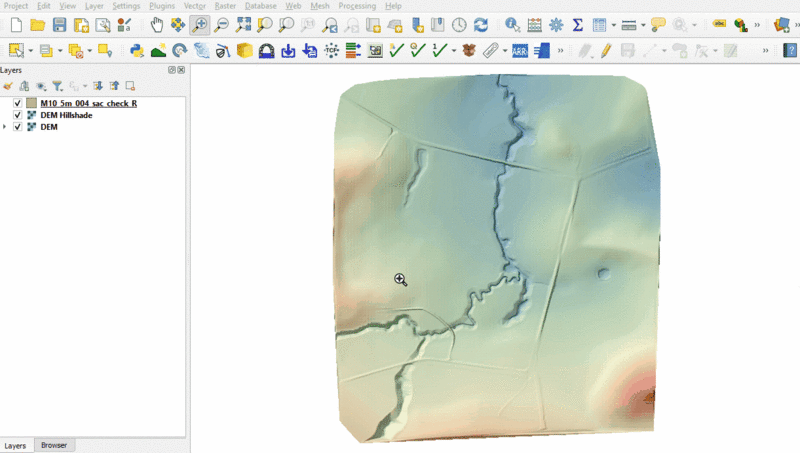Click the Zoom Full extent icon
Viewport: 800px width, 453px height.
[243, 25]
